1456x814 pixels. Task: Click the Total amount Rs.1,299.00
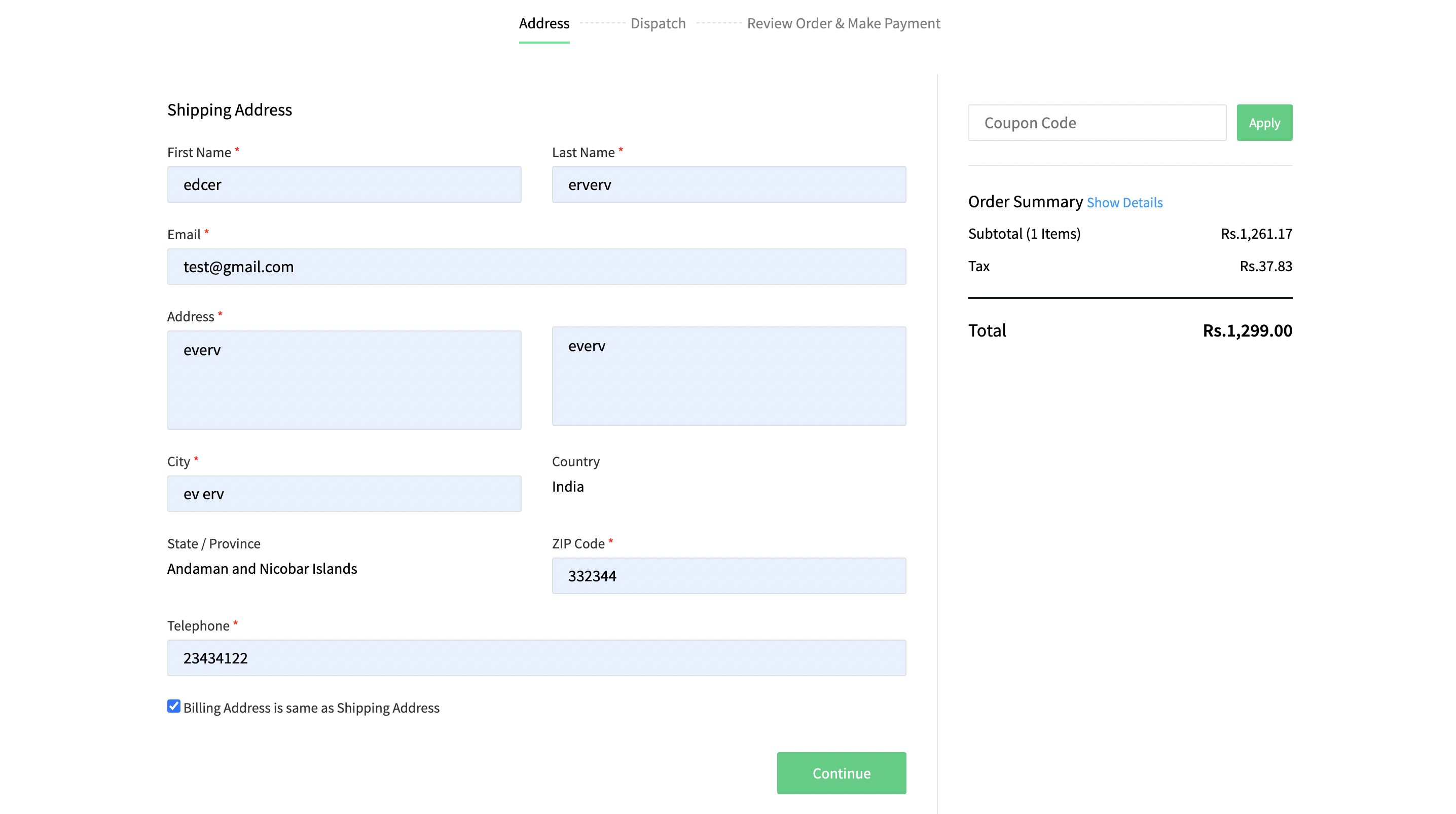pyautogui.click(x=1247, y=330)
